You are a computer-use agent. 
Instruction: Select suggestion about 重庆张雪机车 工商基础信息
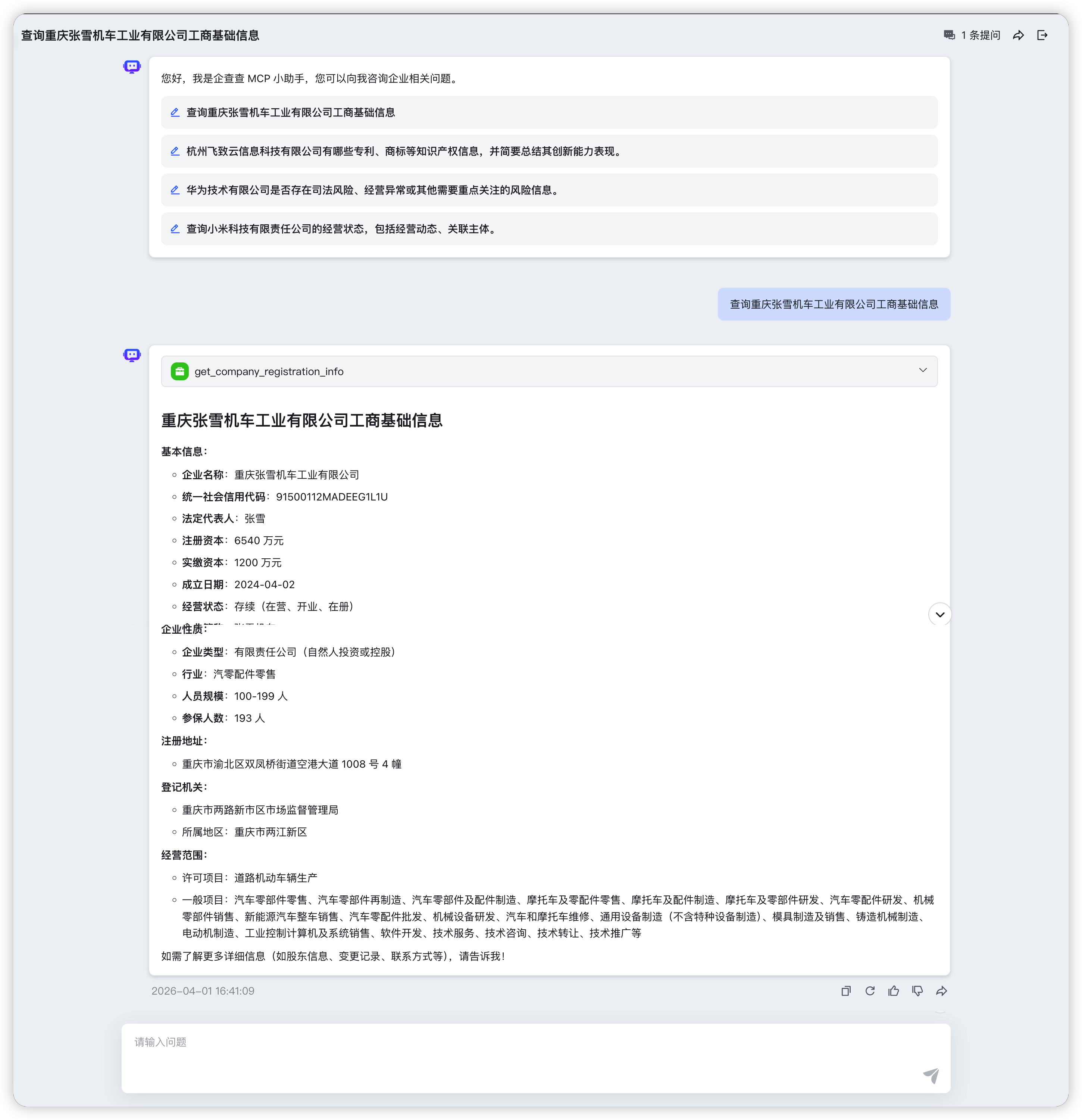pyautogui.click(x=290, y=113)
